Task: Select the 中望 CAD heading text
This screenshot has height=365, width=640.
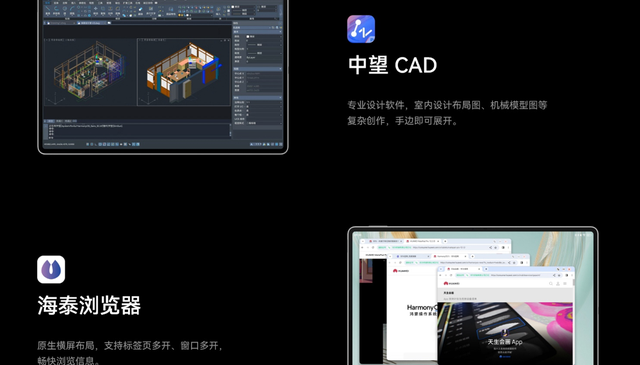Action: (392, 65)
